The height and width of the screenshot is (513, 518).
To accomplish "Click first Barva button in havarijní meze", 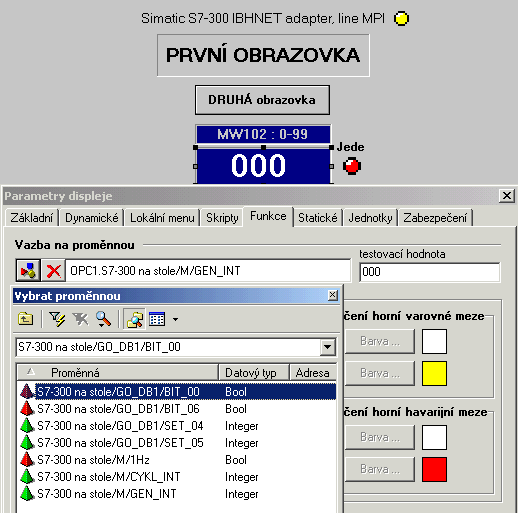I will (380, 437).
